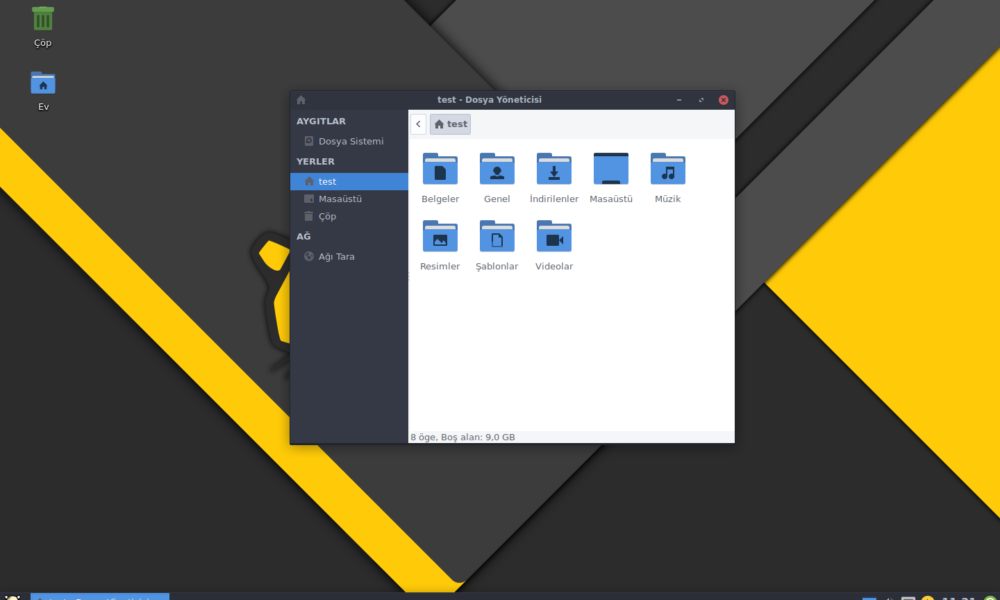Open Dosya Sistemi in sidebar

349,141
